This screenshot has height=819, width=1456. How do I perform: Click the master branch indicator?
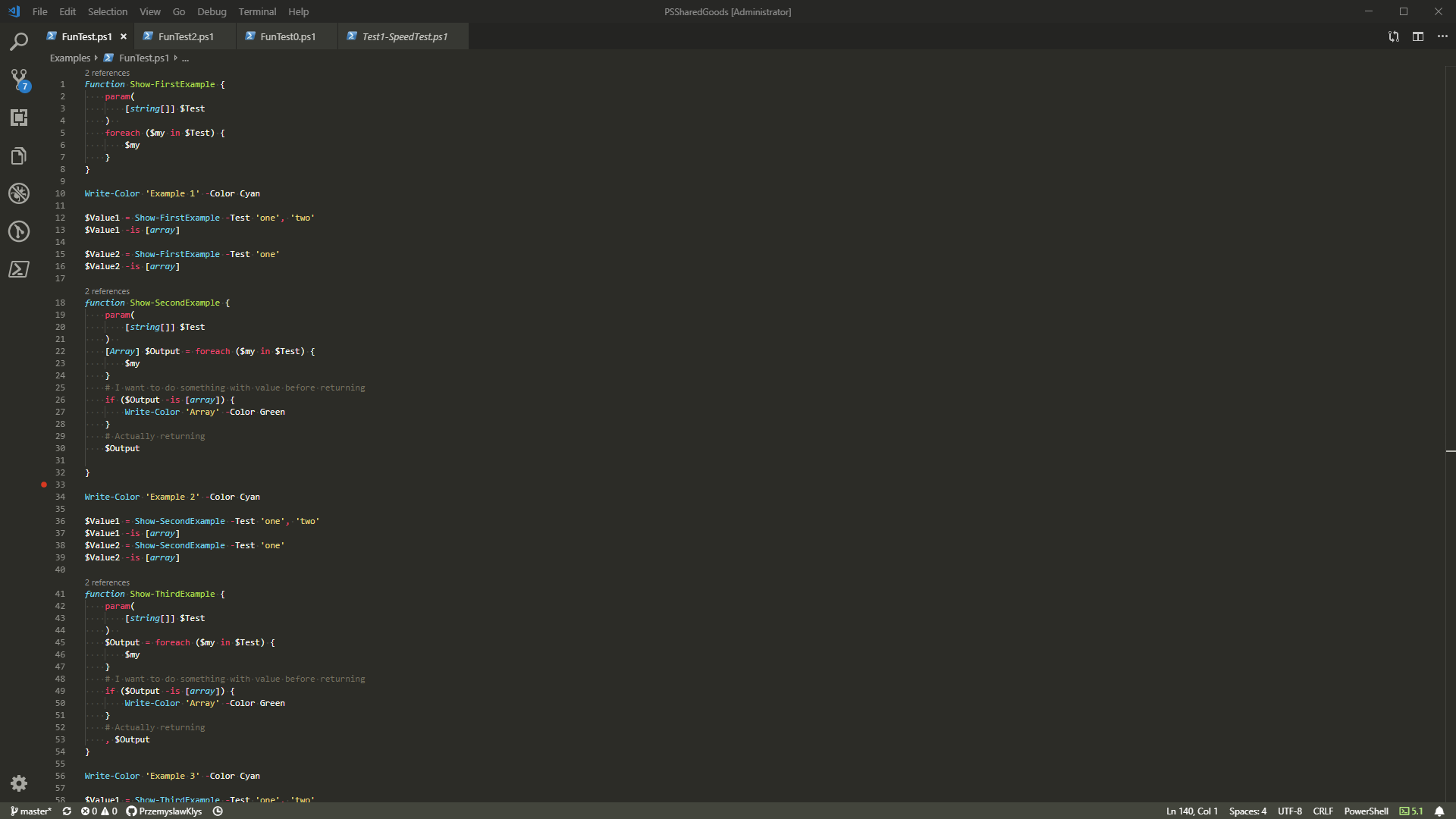coord(30,811)
